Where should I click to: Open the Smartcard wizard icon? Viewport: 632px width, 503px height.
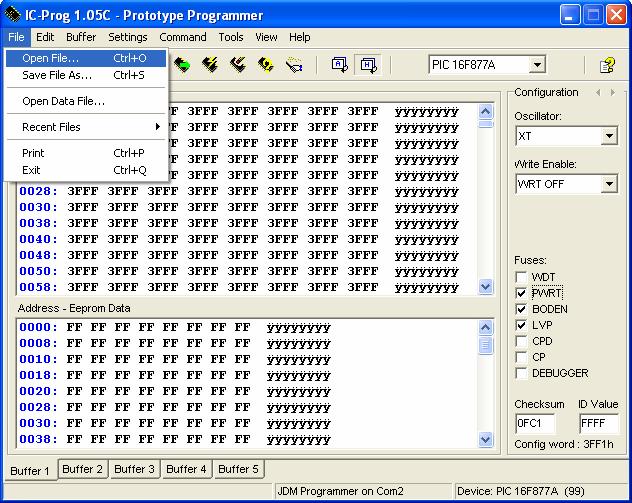click(294, 64)
